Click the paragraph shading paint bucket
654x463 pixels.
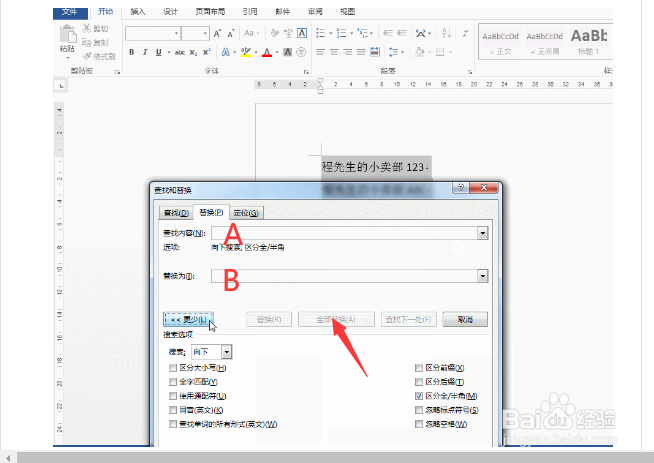pos(420,52)
